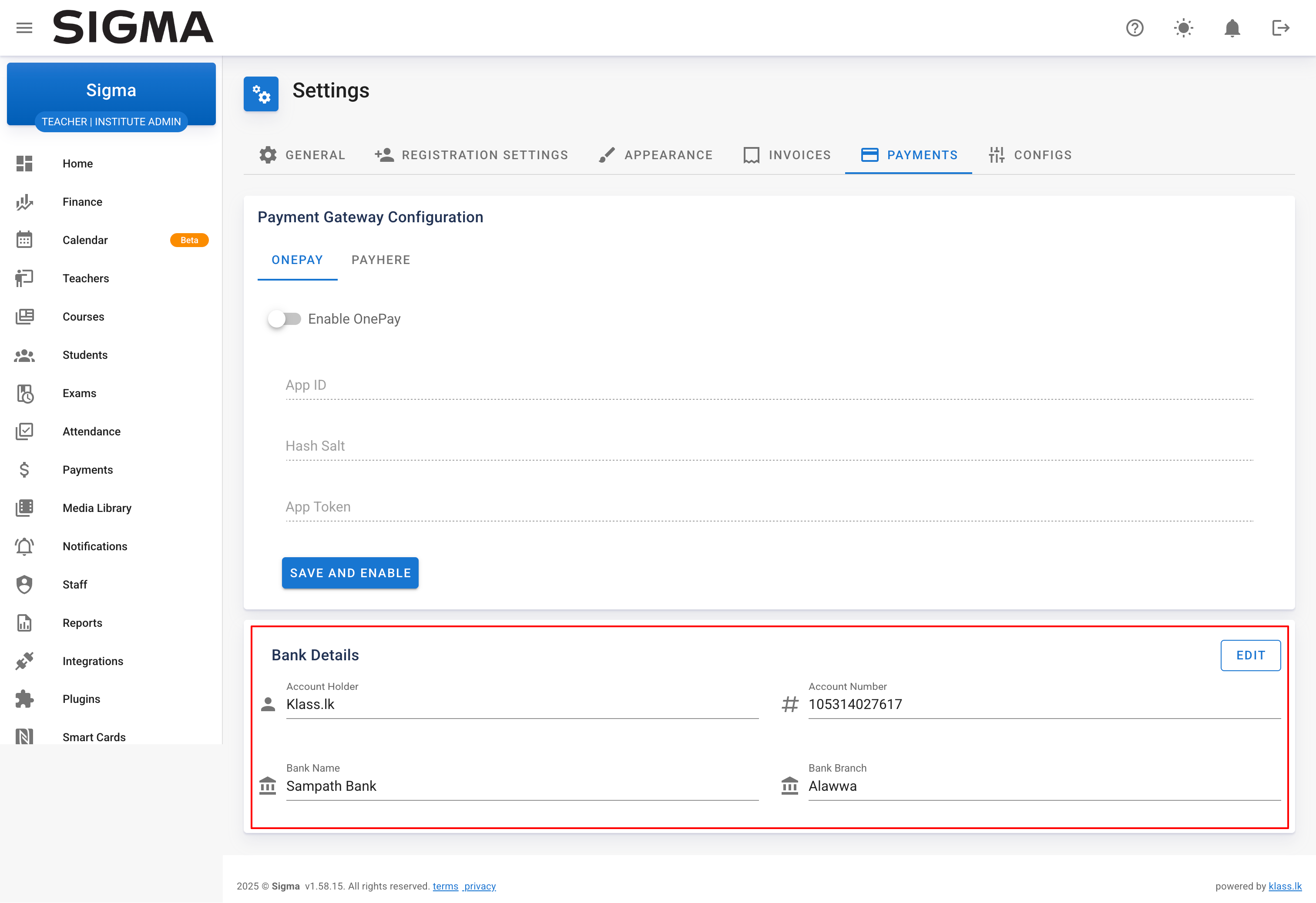
Task: Switch to the PayHere gateway tab
Action: [380, 260]
